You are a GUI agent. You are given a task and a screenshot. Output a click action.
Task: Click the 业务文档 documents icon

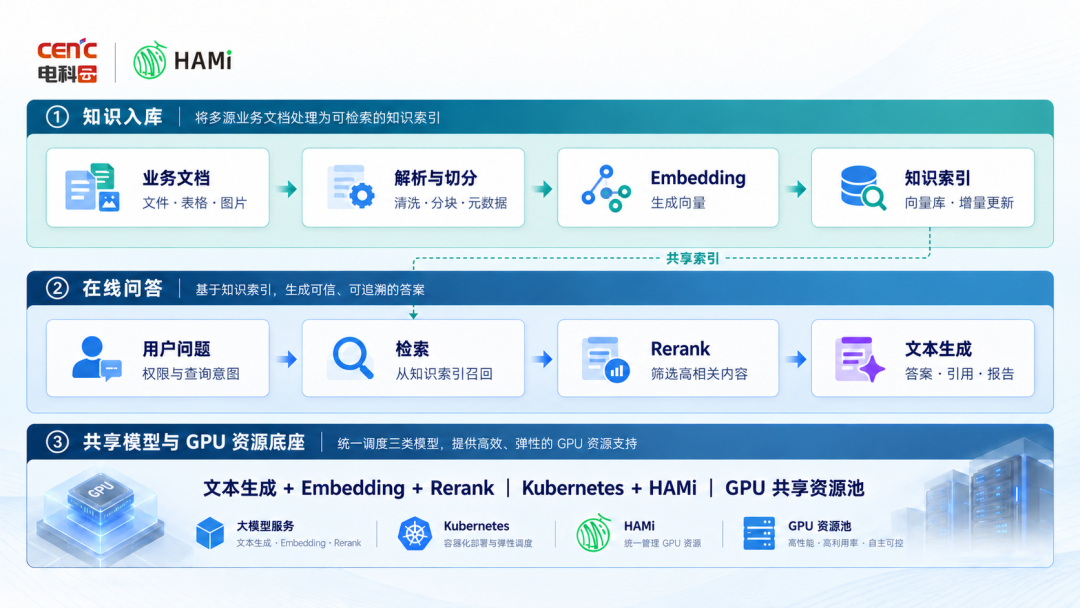[92, 187]
